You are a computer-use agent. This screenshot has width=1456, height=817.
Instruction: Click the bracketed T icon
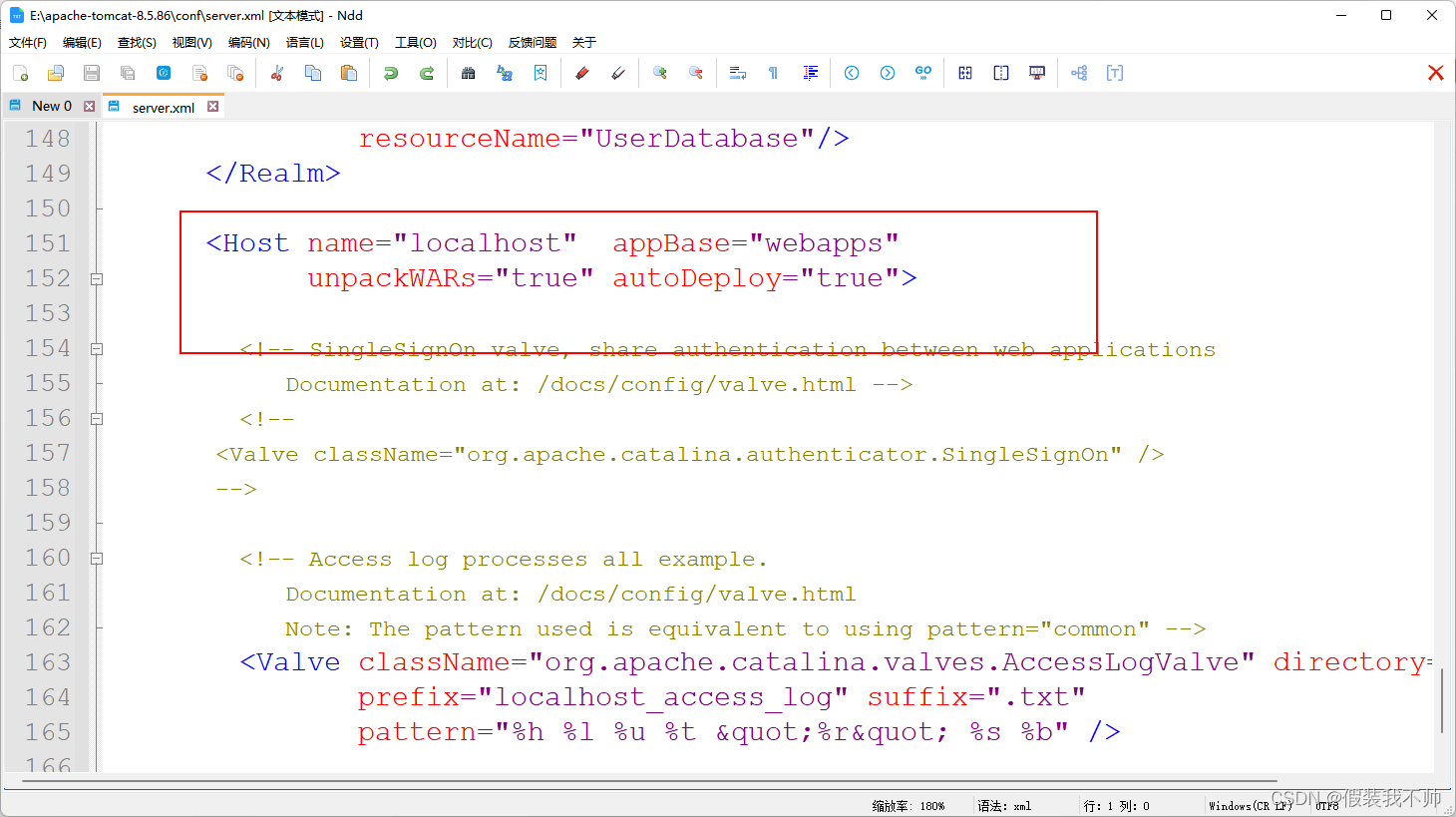[x=1115, y=73]
